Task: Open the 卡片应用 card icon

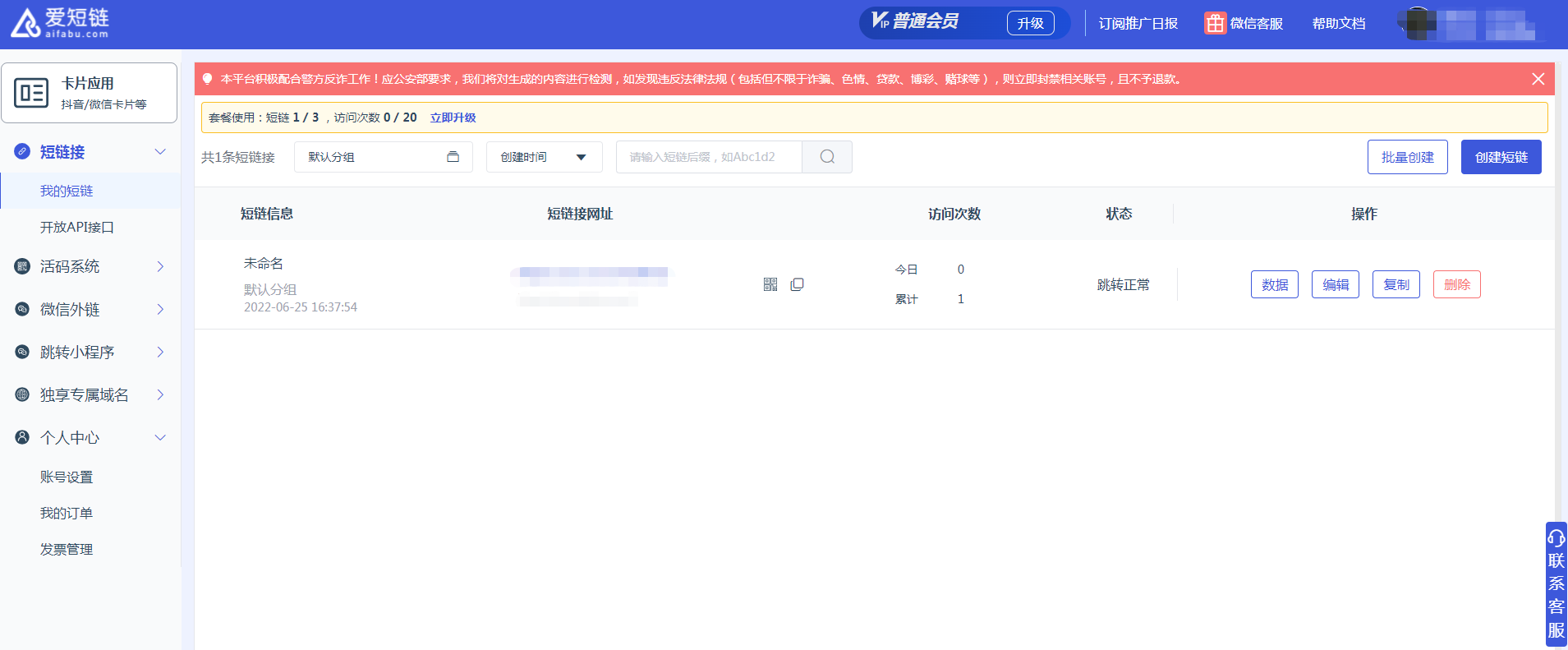Action: [x=31, y=93]
